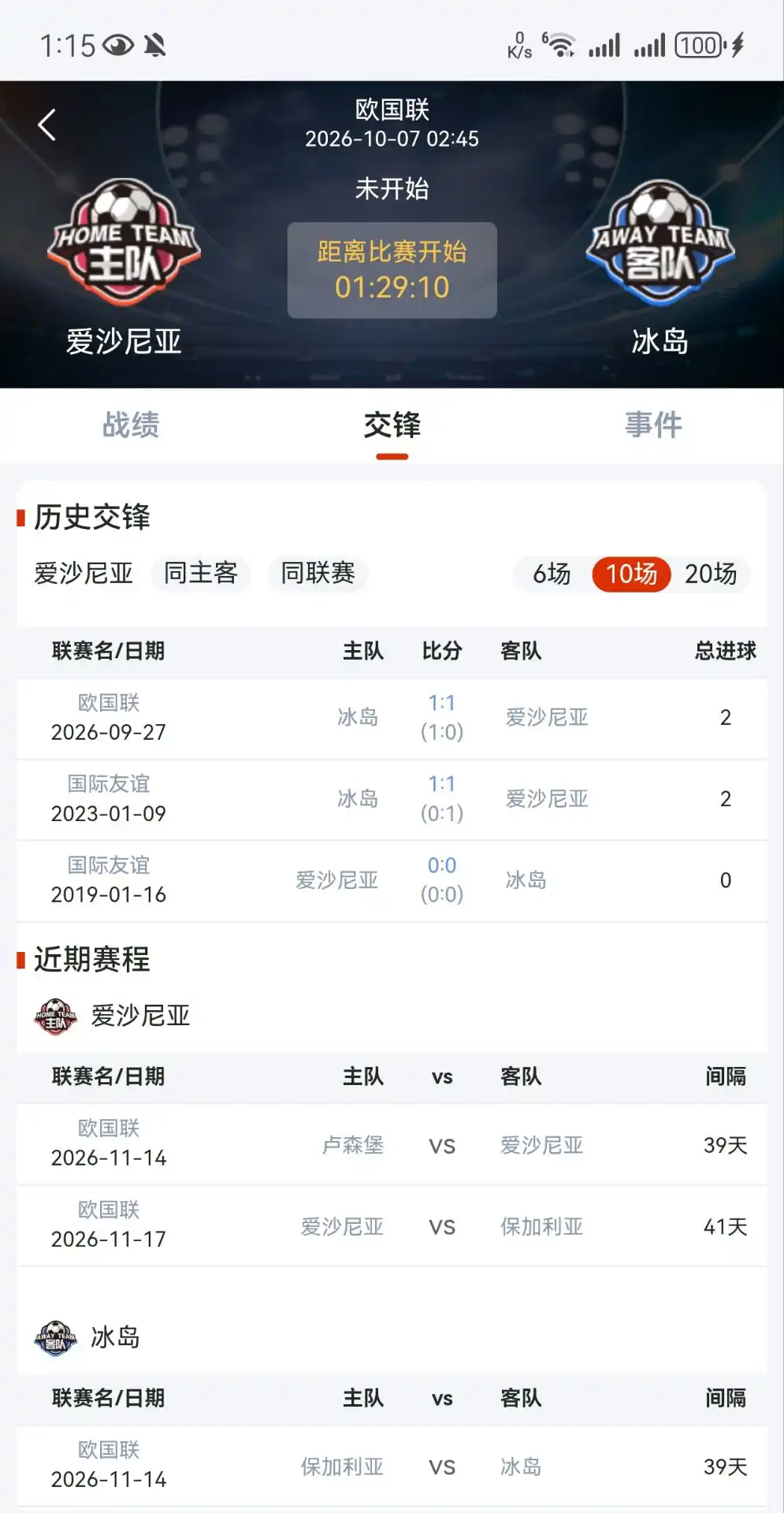Select the 交锋 tab
Image resolution: width=784 pixels, height=1513 pixels.
392,425
